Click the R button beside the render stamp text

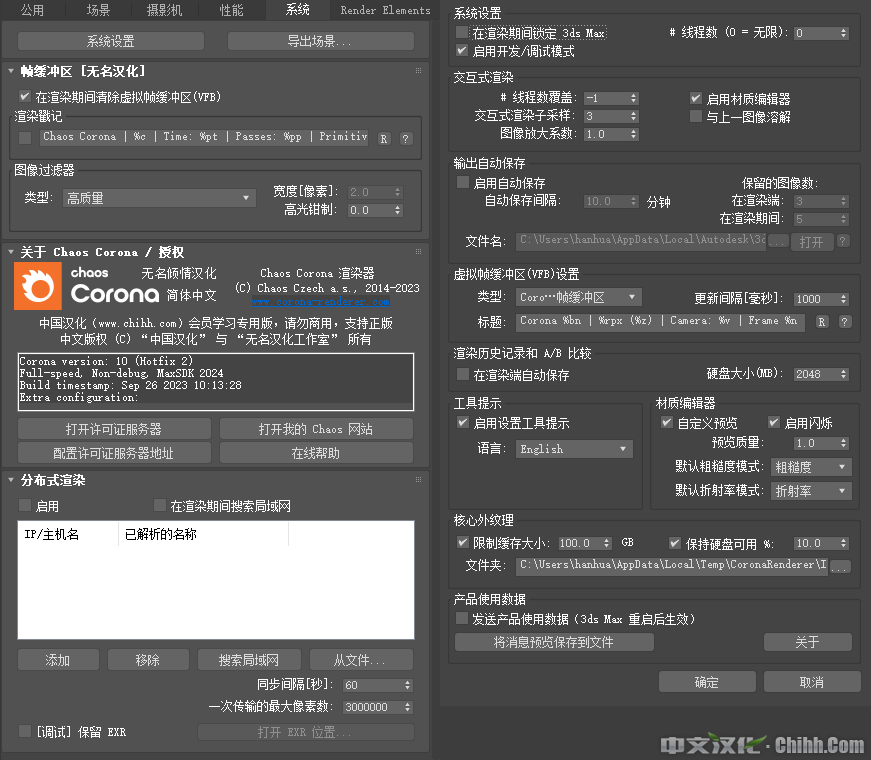[x=383, y=138]
